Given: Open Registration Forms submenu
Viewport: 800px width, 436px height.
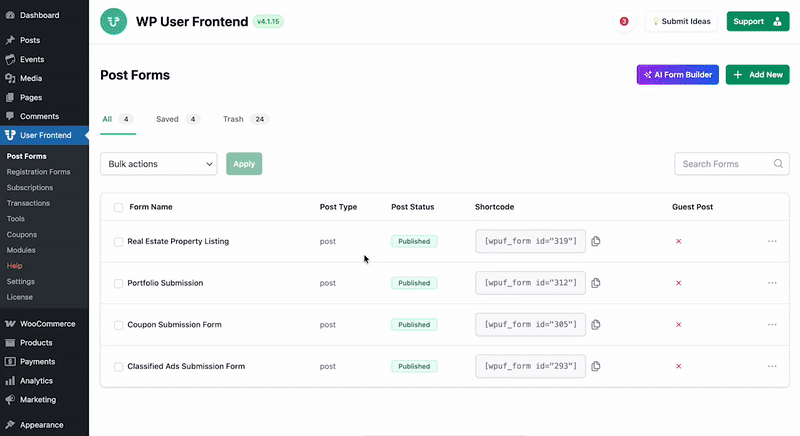Looking at the screenshot, I should coord(38,172).
